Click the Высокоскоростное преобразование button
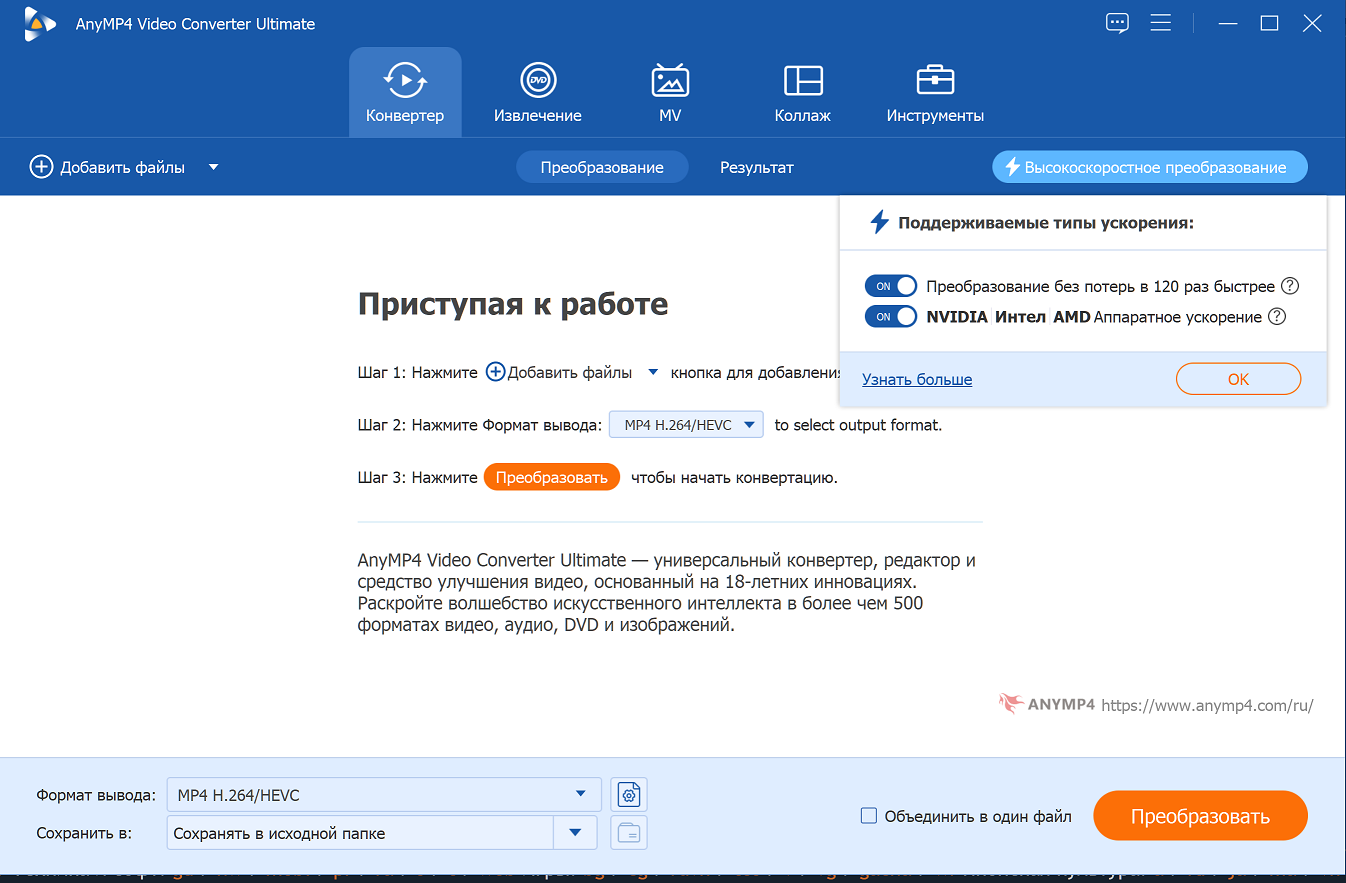This screenshot has height=883, width=1346. click(1149, 167)
